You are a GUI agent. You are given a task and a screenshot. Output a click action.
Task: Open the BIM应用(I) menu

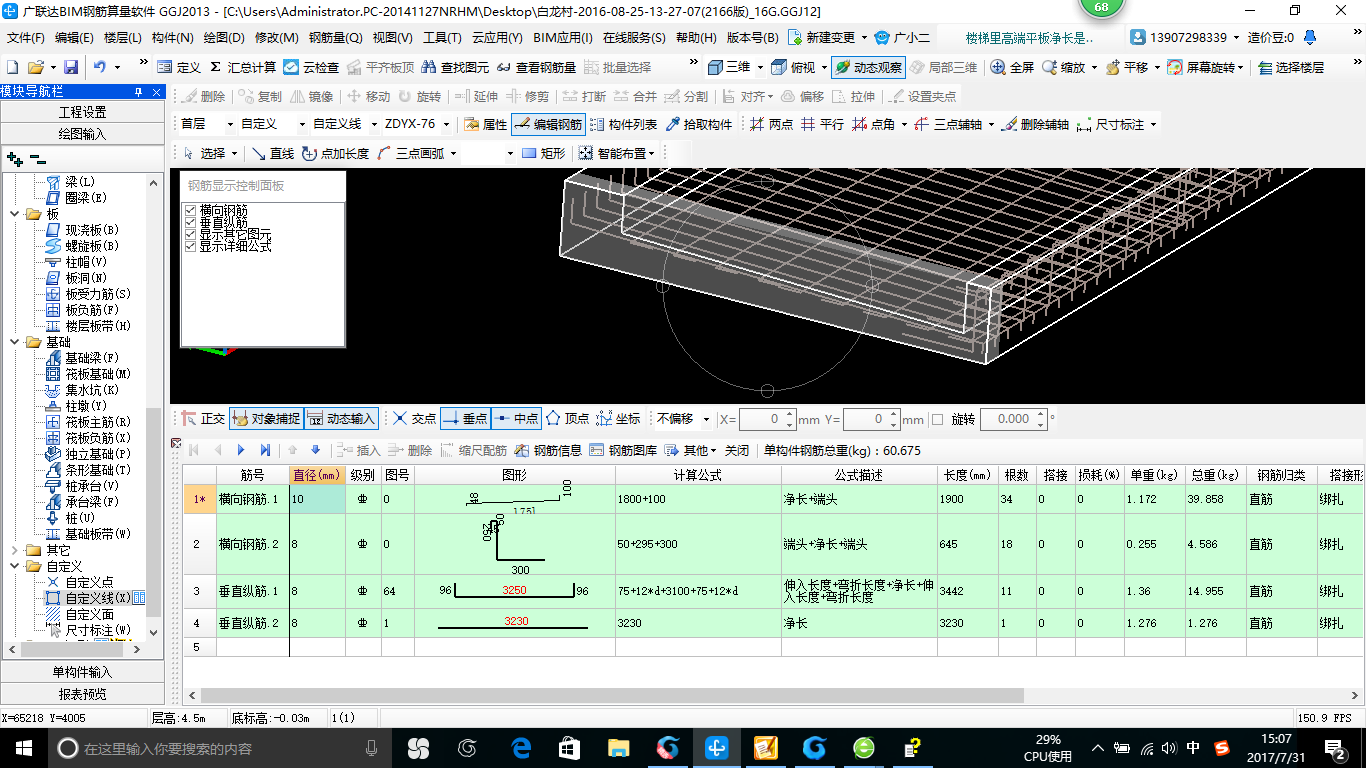[563, 38]
